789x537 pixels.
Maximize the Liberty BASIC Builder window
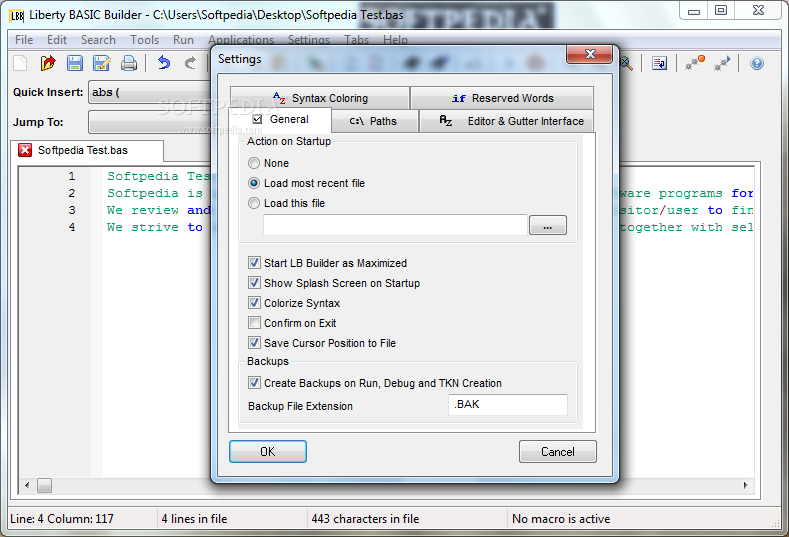[721, 10]
